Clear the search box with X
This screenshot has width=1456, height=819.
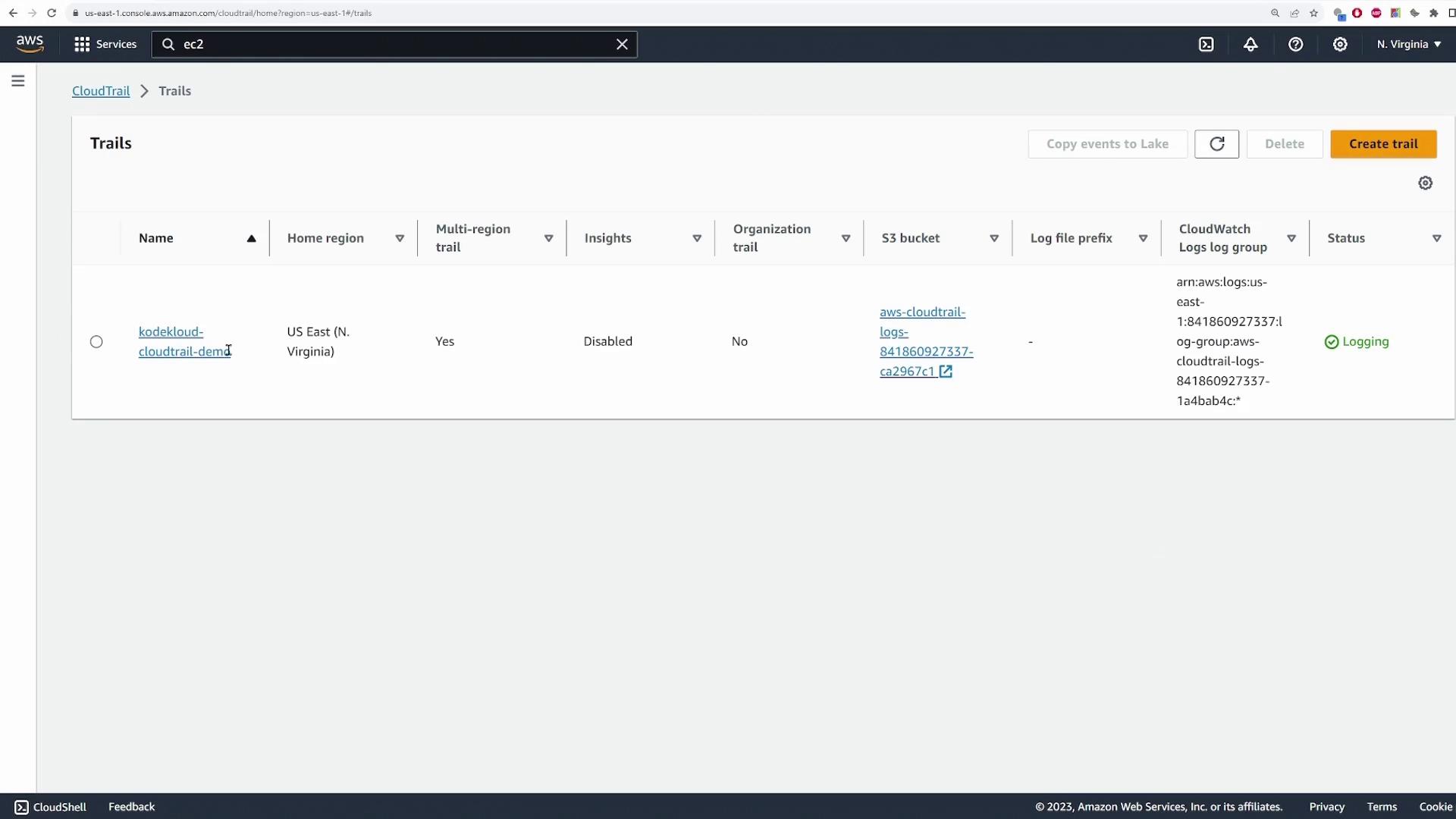[x=622, y=44]
